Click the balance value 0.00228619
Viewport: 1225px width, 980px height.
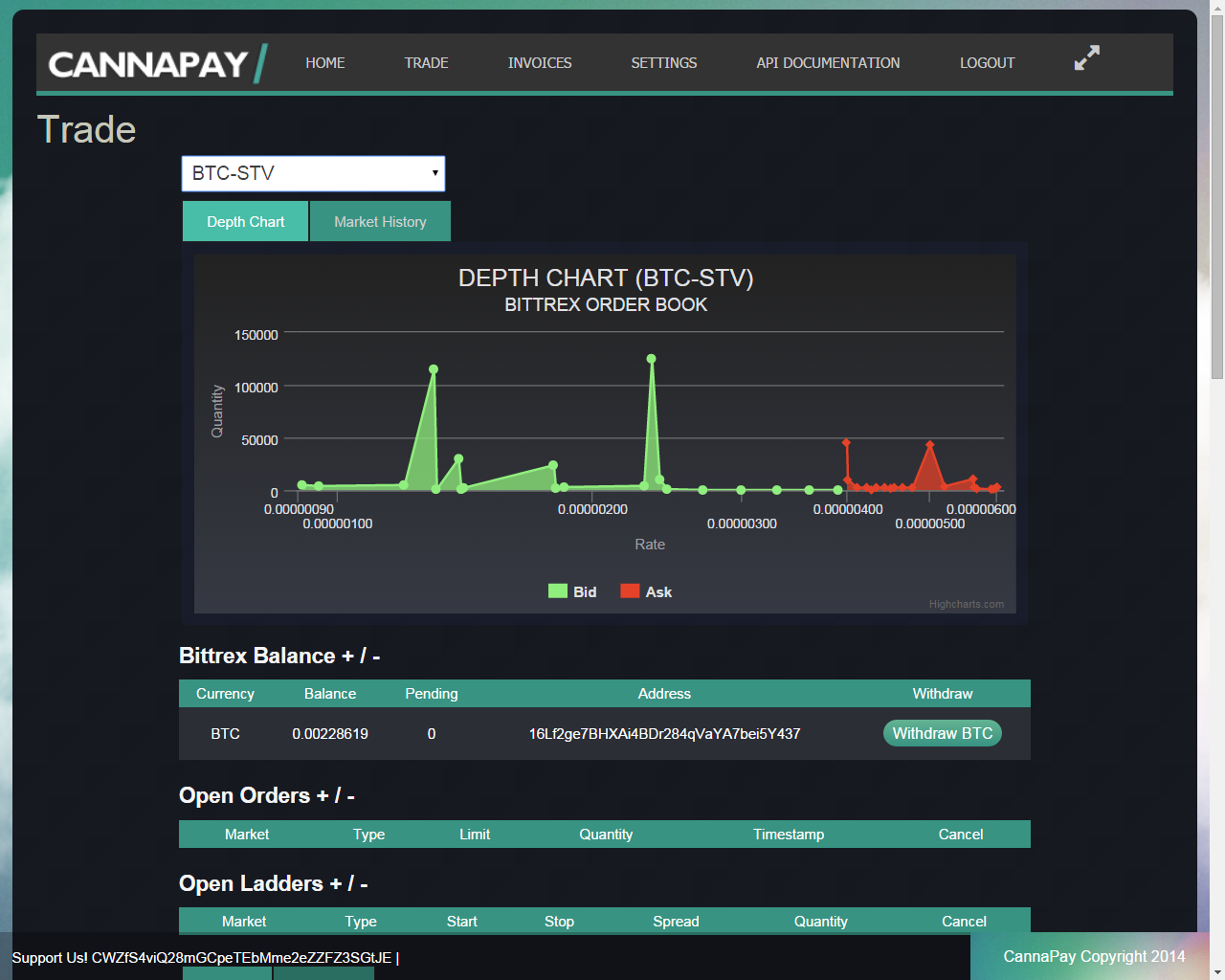tap(330, 734)
